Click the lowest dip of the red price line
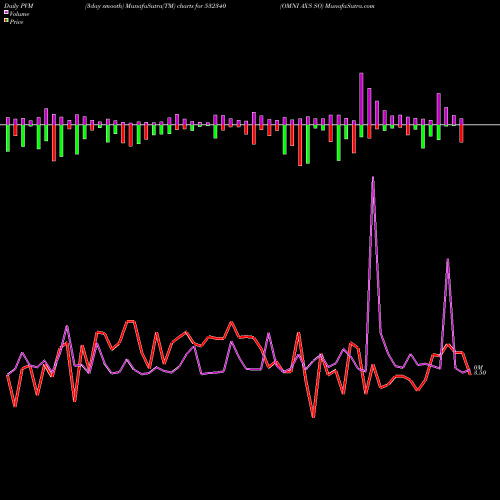Image resolution: width=500 pixels, height=500 pixels. pos(313,417)
